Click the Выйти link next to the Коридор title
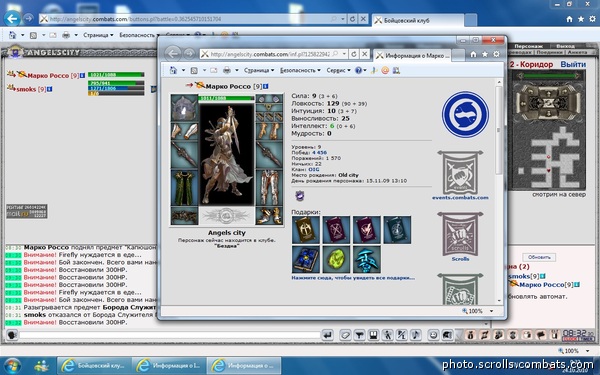The image size is (600, 375). coord(573,64)
